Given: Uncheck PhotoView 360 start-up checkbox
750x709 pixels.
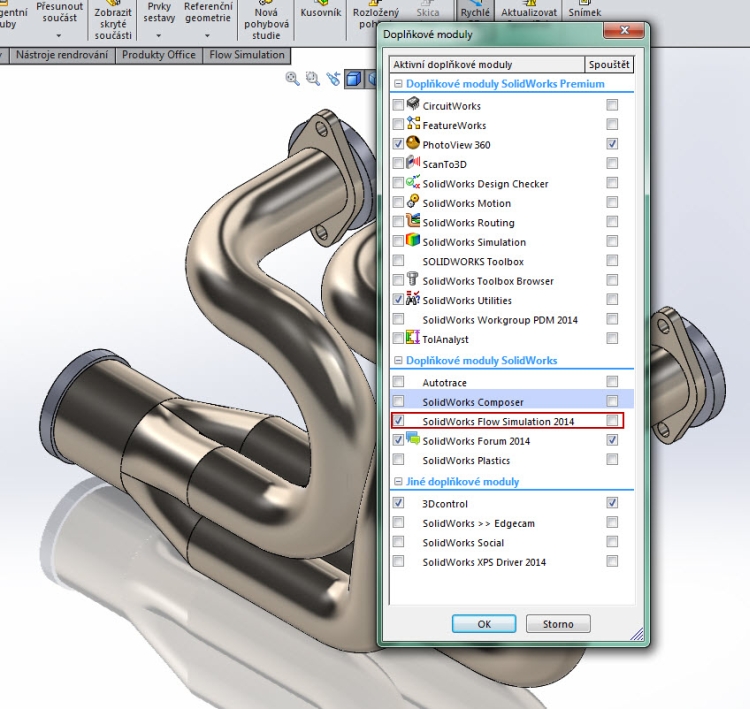Looking at the screenshot, I should tap(612, 144).
